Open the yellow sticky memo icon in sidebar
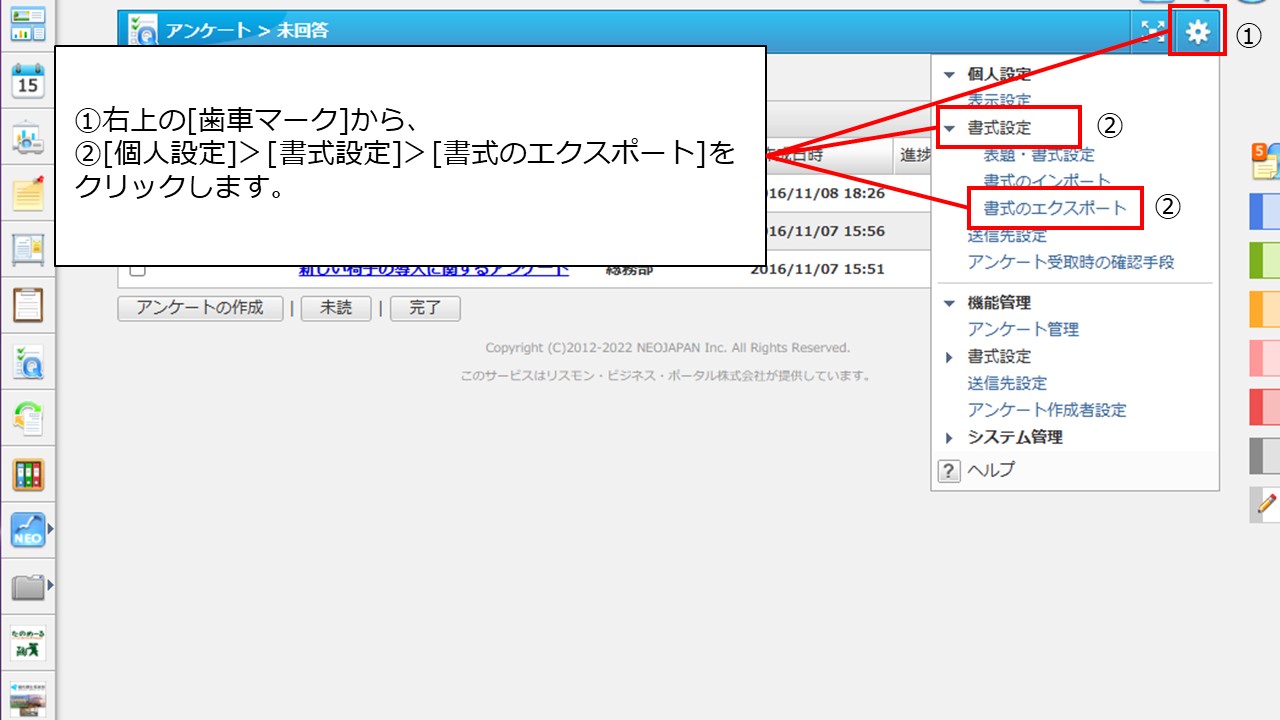 tap(28, 194)
